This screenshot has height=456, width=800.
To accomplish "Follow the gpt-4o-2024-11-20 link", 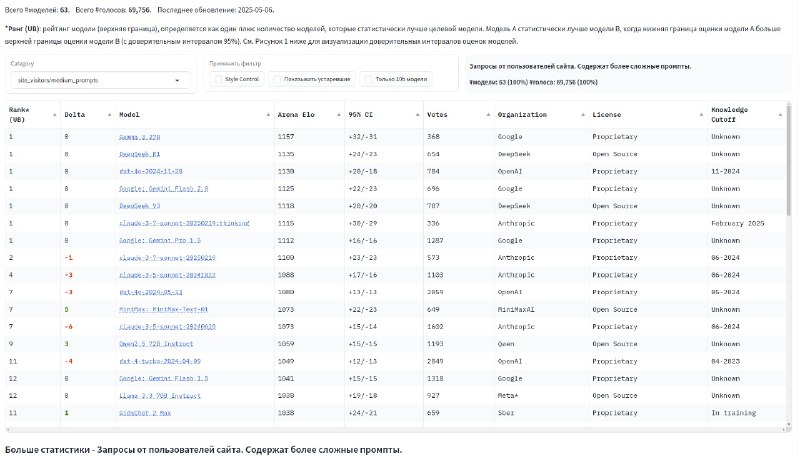I will (x=151, y=171).
